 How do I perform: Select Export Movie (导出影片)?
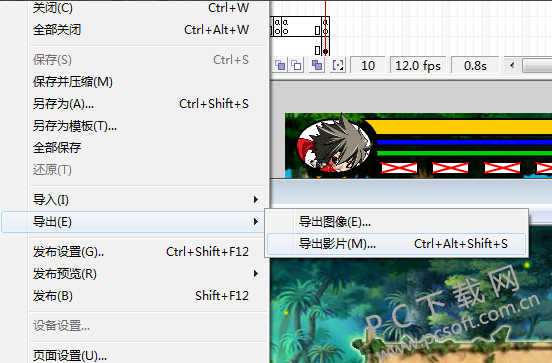click(396, 244)
